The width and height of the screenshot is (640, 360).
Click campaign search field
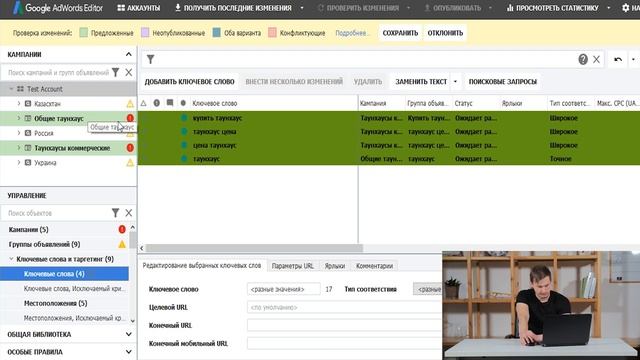[58, 73]
